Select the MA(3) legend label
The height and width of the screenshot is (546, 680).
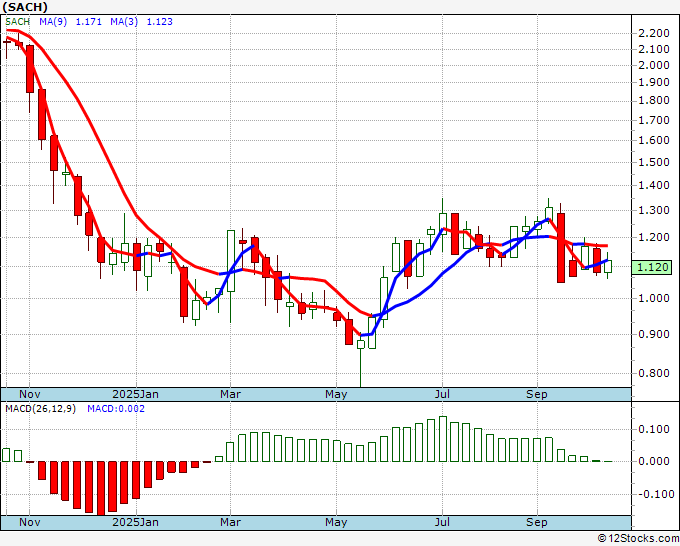[124, 22]
